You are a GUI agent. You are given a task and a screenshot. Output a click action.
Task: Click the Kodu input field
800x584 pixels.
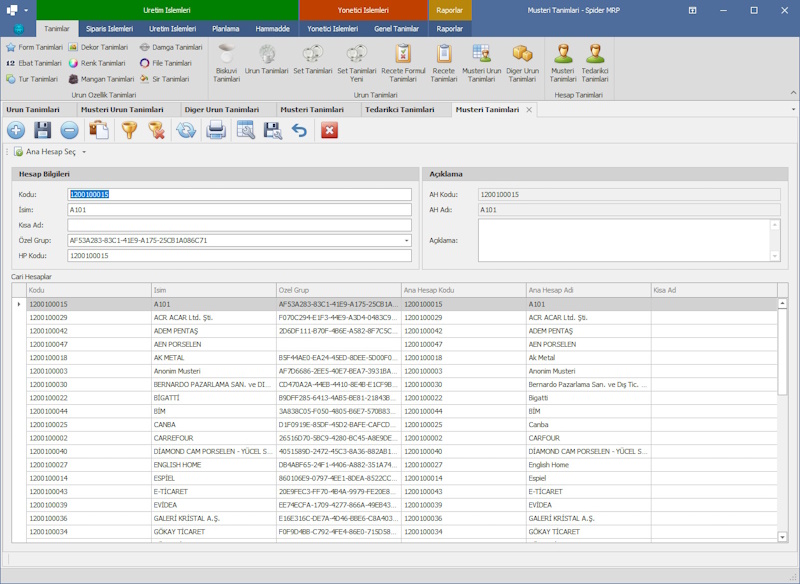(x=239, y=194)
